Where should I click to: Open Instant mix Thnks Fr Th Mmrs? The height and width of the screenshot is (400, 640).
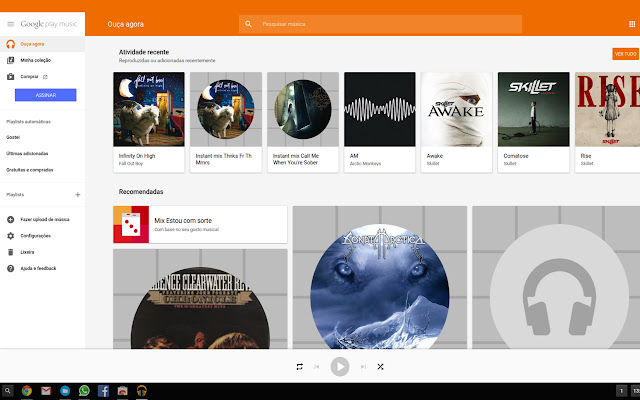[226, 122]
